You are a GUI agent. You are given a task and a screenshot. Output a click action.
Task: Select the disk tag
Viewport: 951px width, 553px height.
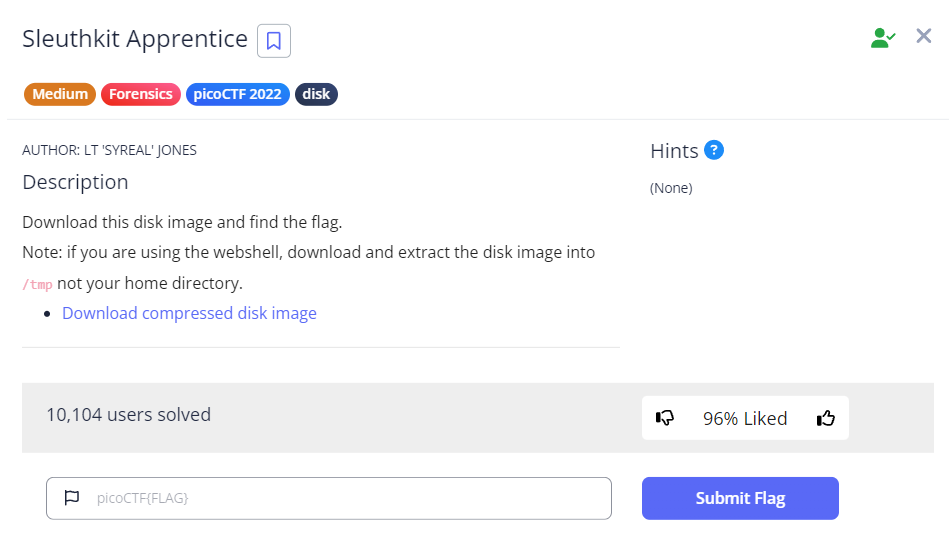coord(316,94)
